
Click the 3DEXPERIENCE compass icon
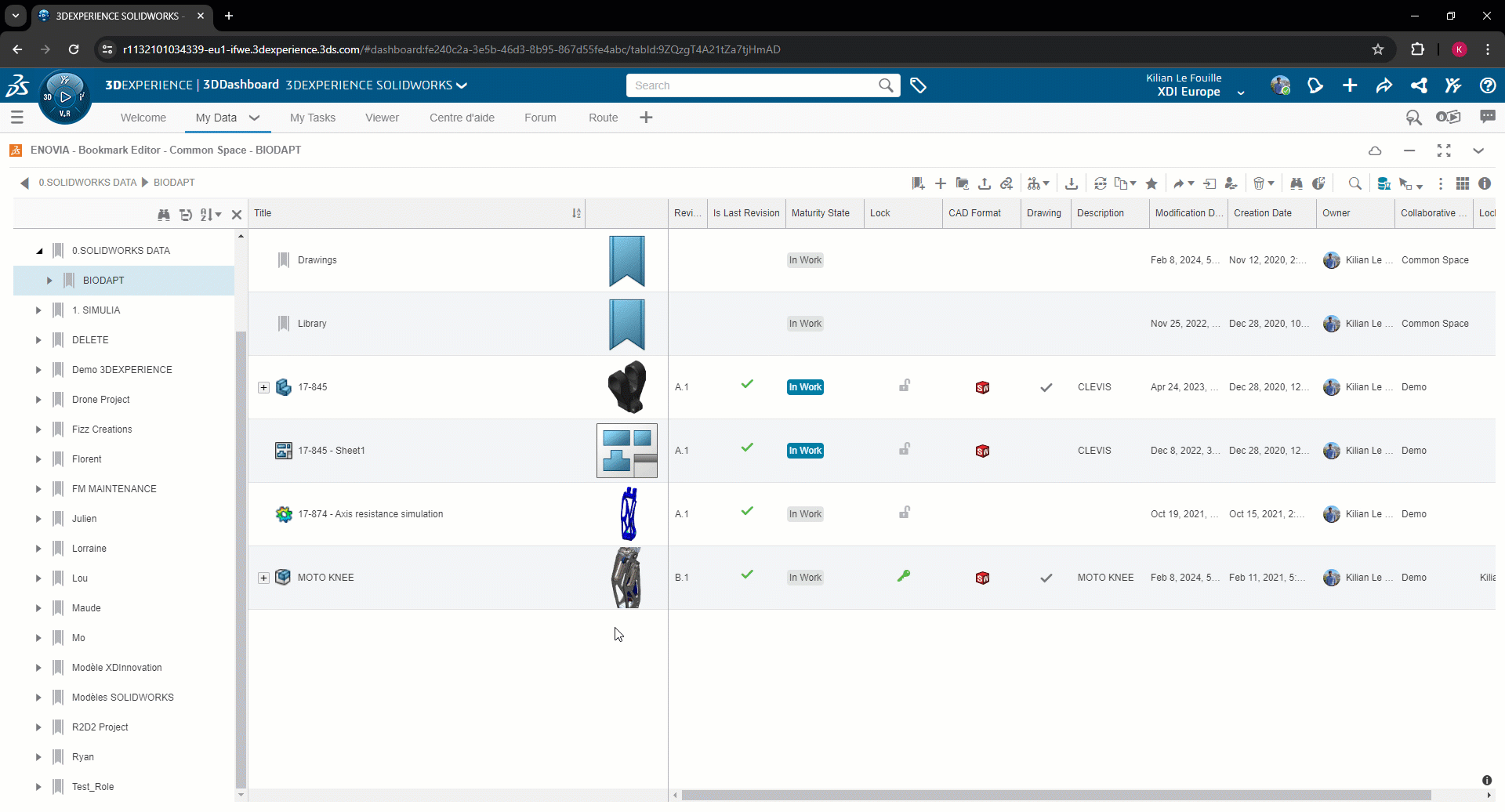(x=64, y=97)
